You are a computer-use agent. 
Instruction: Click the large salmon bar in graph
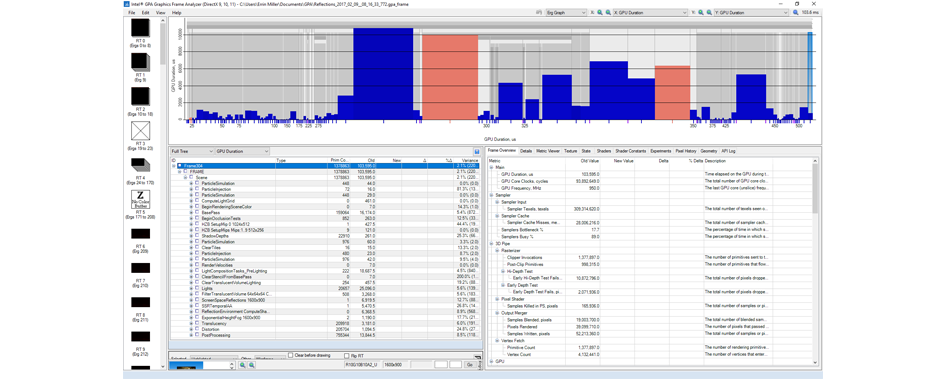[450, 77]
